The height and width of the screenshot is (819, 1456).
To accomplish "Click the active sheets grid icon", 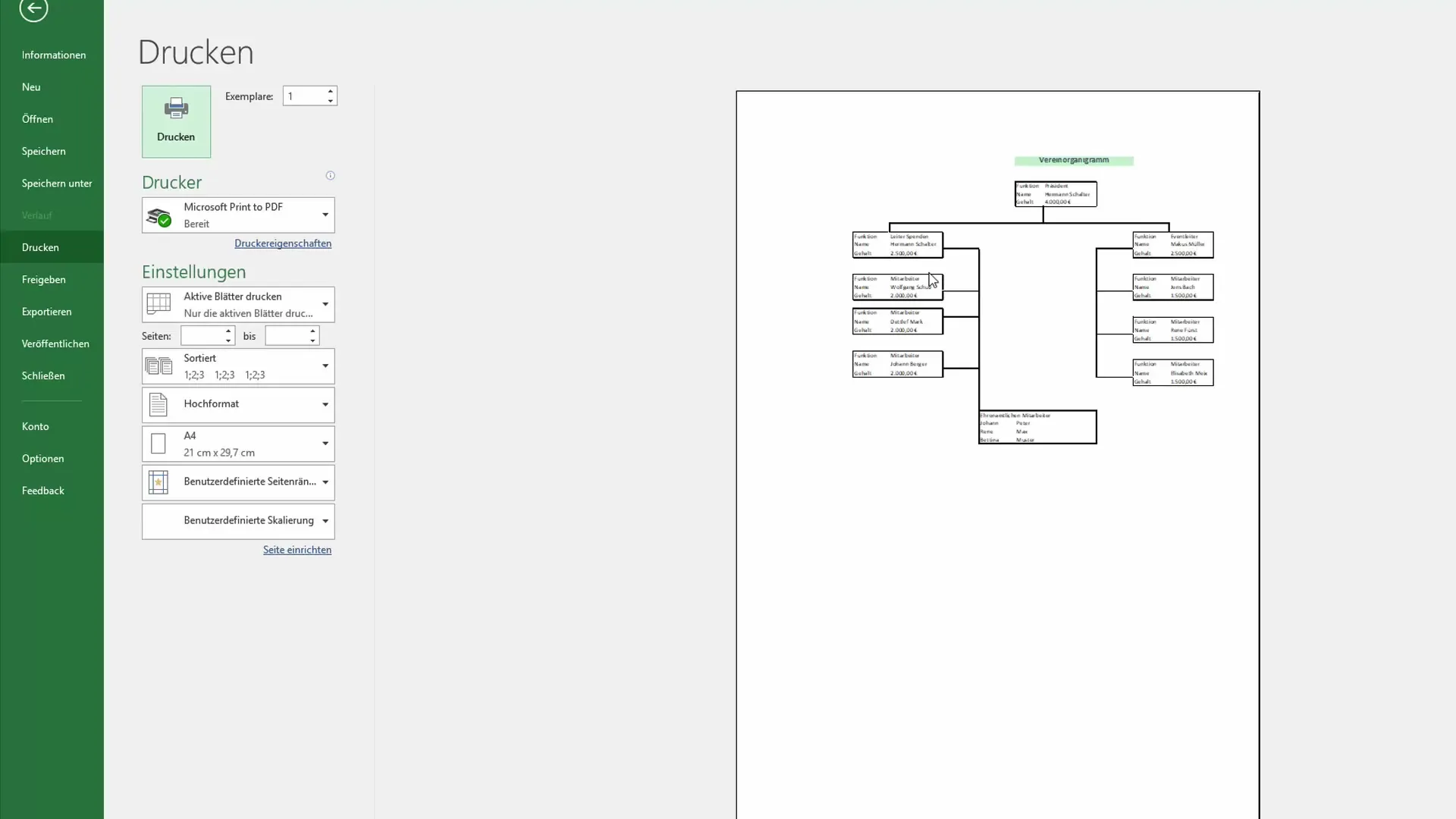I will pyautogui.click(x=158, y=303).
